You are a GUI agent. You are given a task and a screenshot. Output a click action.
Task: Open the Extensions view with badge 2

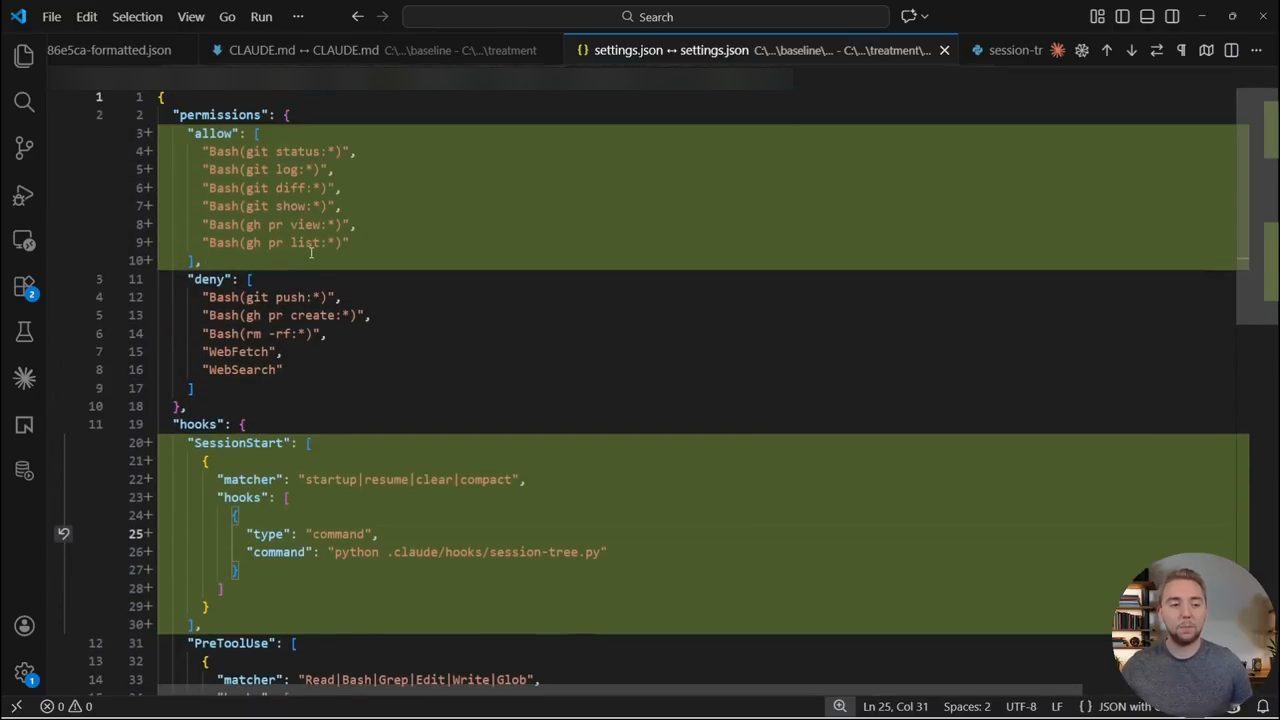coord(24,287)
